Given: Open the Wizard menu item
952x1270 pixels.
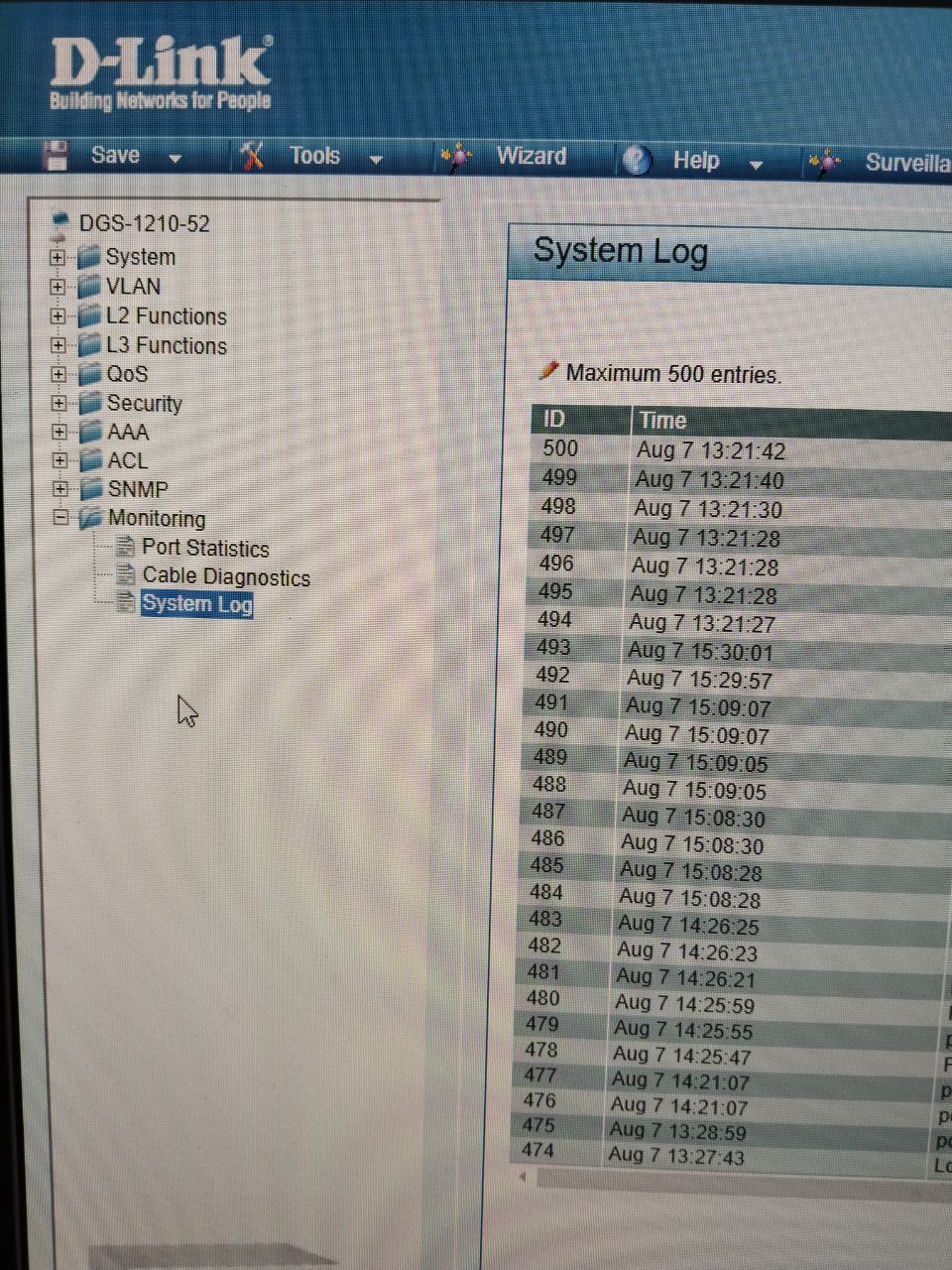Looking at the screenshot, I should click(532, 157).
